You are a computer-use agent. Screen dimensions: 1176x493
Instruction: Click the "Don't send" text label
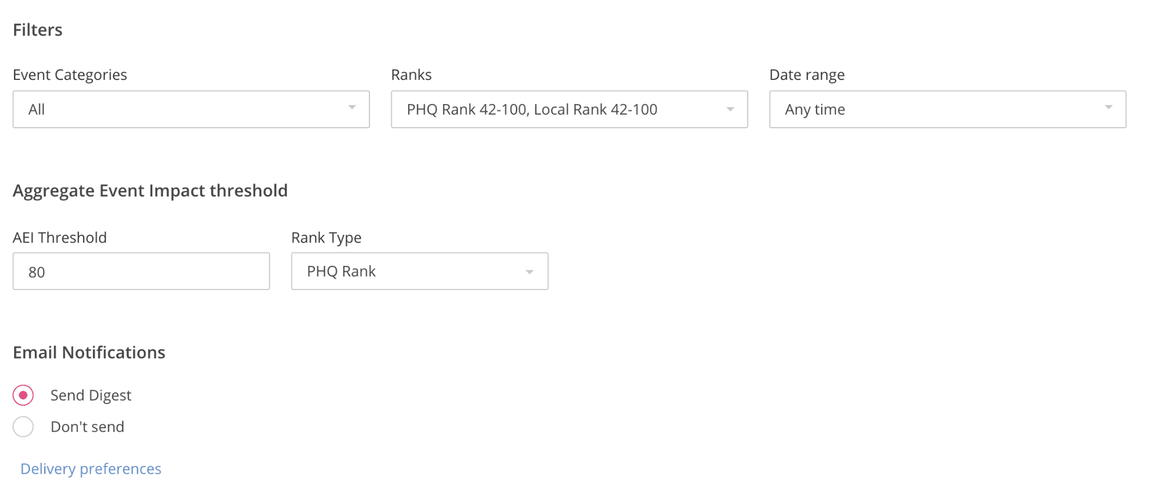pyautogui.click(x=87, y=427)
